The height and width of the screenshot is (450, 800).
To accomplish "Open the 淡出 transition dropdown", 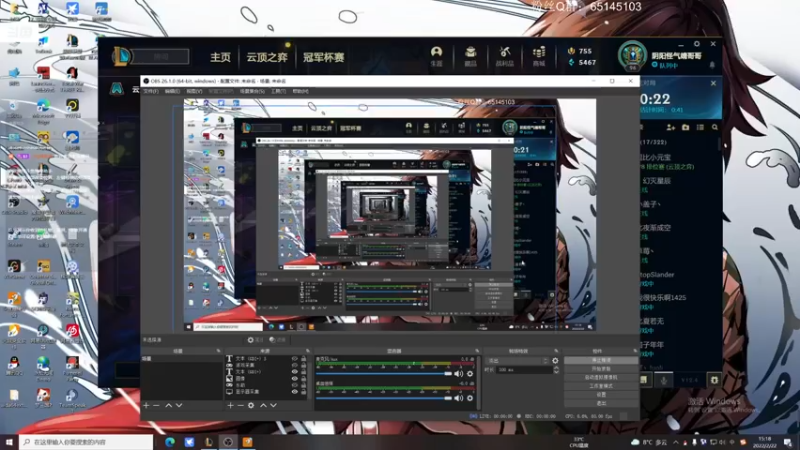I will tap(518, 361).
